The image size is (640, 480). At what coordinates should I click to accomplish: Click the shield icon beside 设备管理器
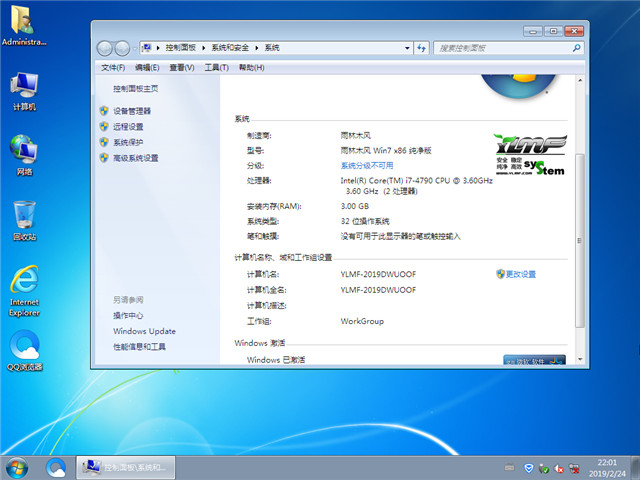click(x=104, y=111)
